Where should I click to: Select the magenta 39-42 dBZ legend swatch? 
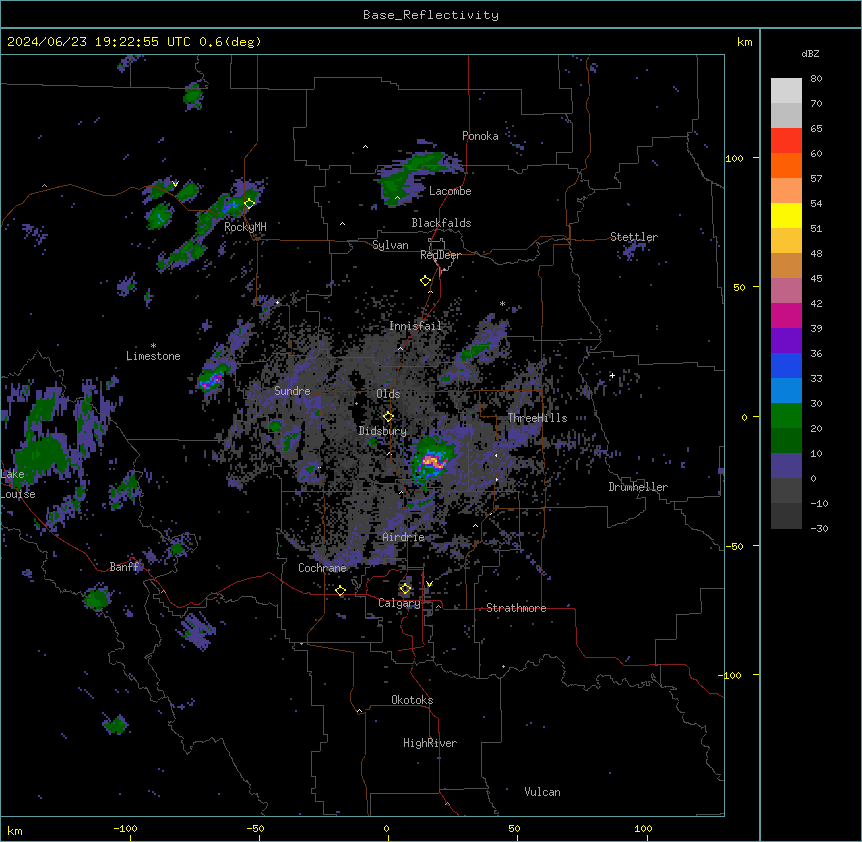coord(786,315)
